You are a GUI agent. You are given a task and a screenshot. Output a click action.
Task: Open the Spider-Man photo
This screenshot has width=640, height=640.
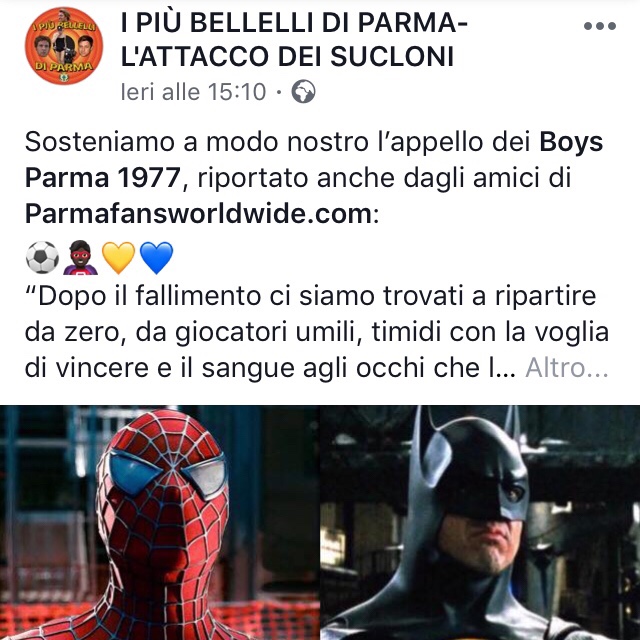(160, 522)
